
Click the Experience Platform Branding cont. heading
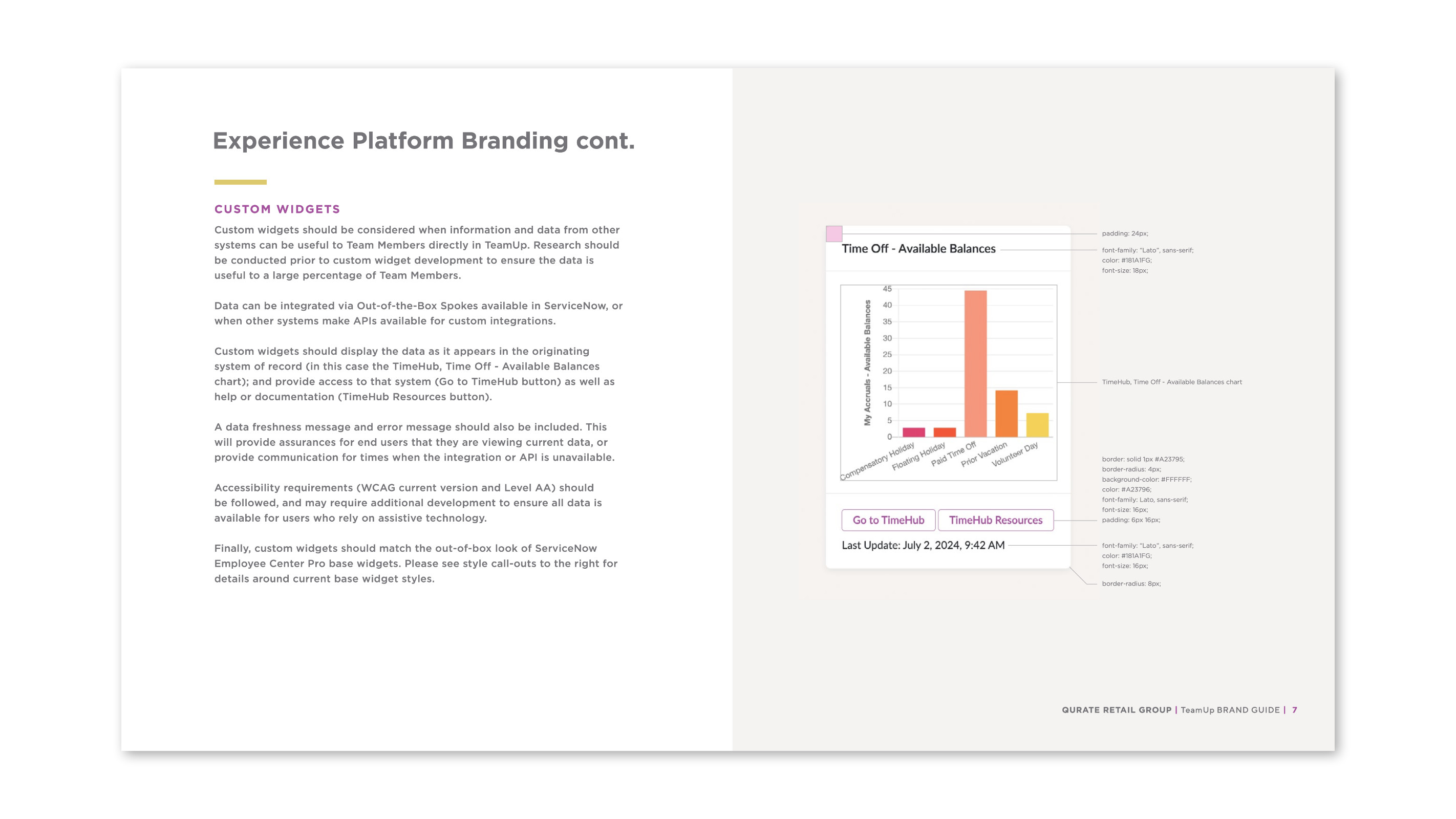click(423, 141)
